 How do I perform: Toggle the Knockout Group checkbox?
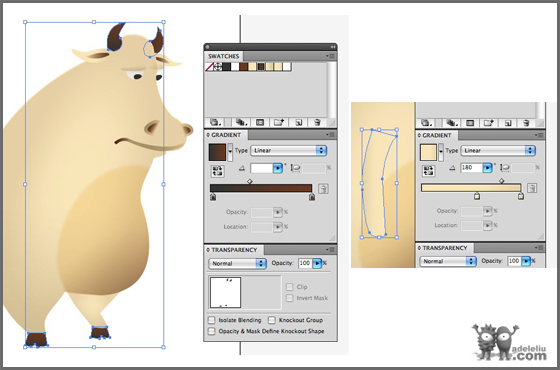tap(272, 320)
